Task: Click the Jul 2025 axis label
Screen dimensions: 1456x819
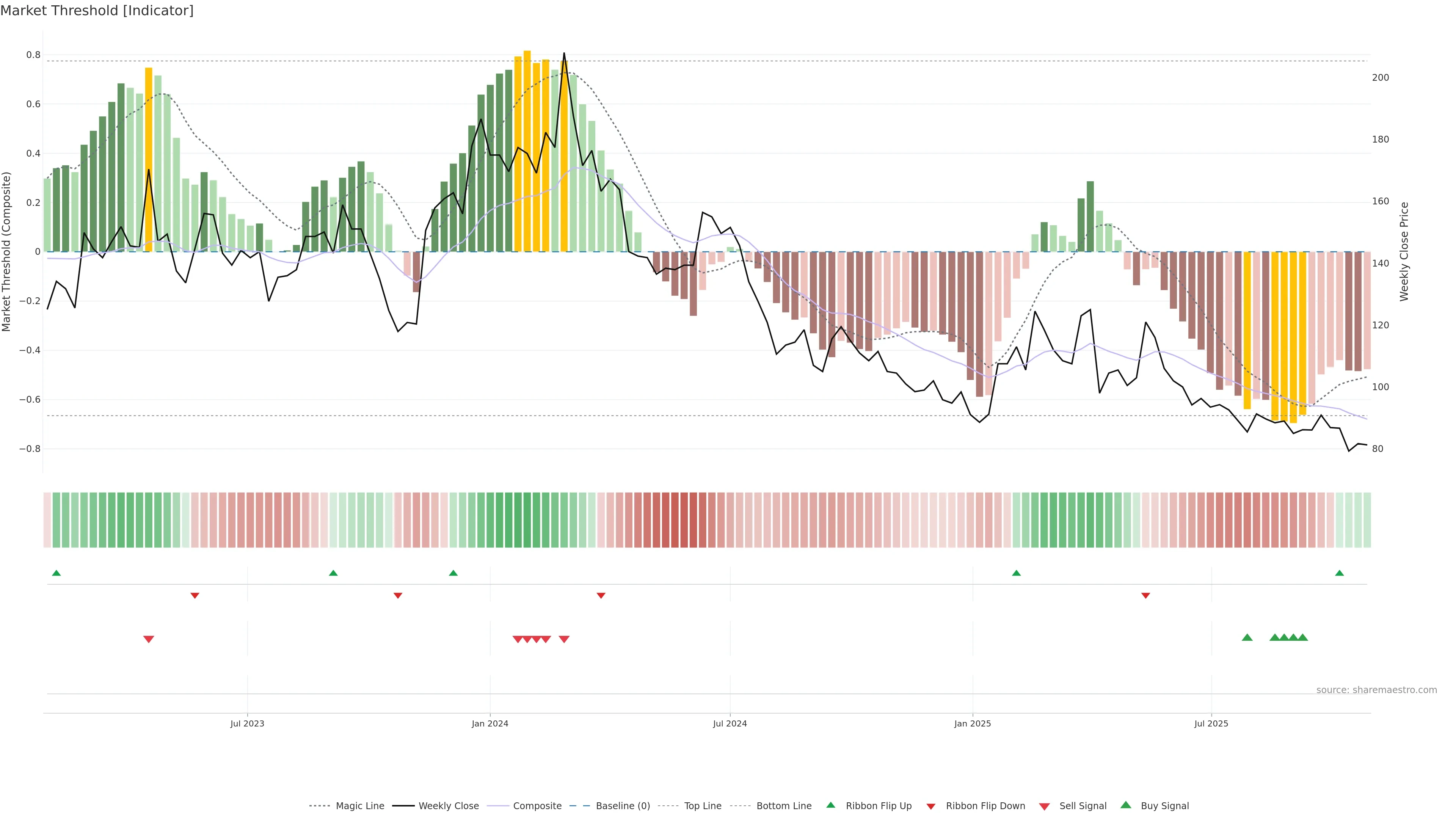Action: 1211,723
